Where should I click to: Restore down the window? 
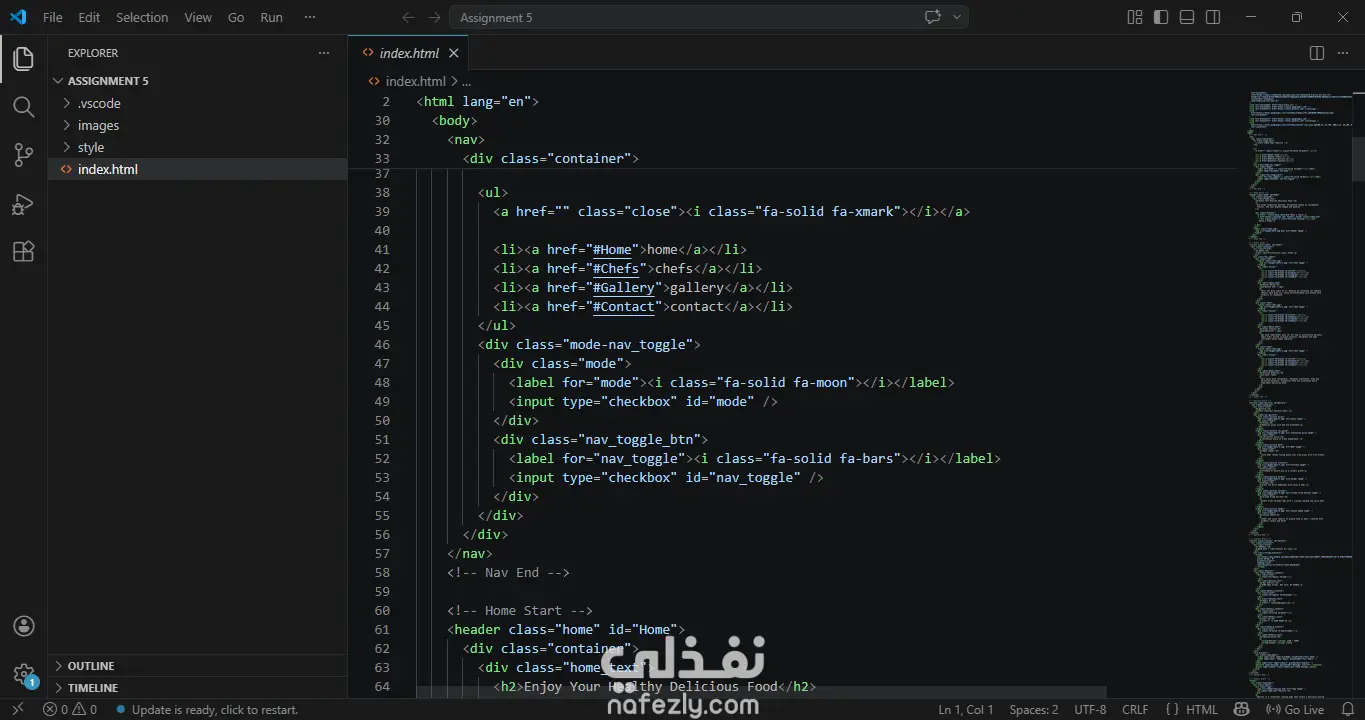[1297, 17]
